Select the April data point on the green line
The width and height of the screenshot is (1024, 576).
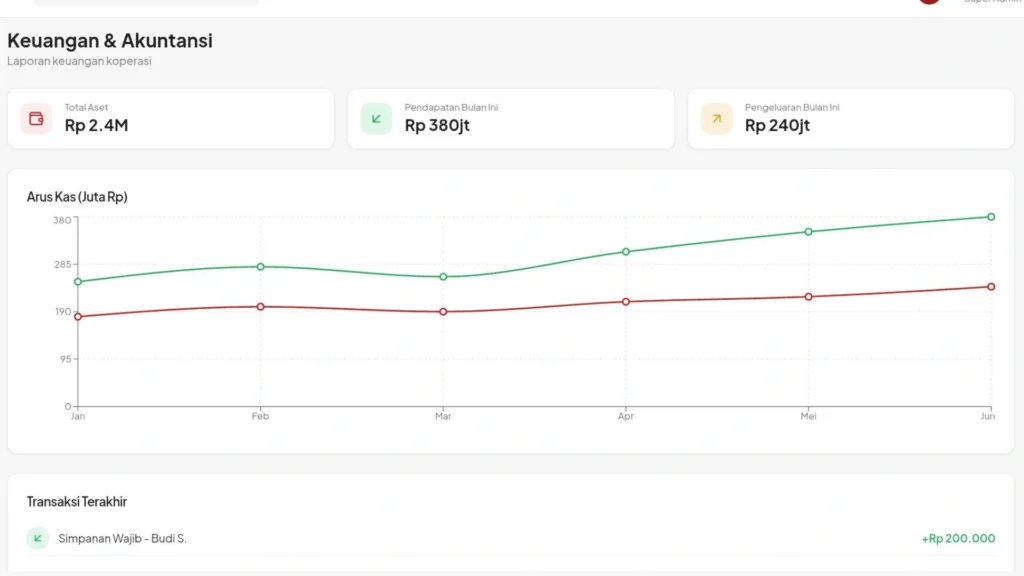click(x=626, y=252)
